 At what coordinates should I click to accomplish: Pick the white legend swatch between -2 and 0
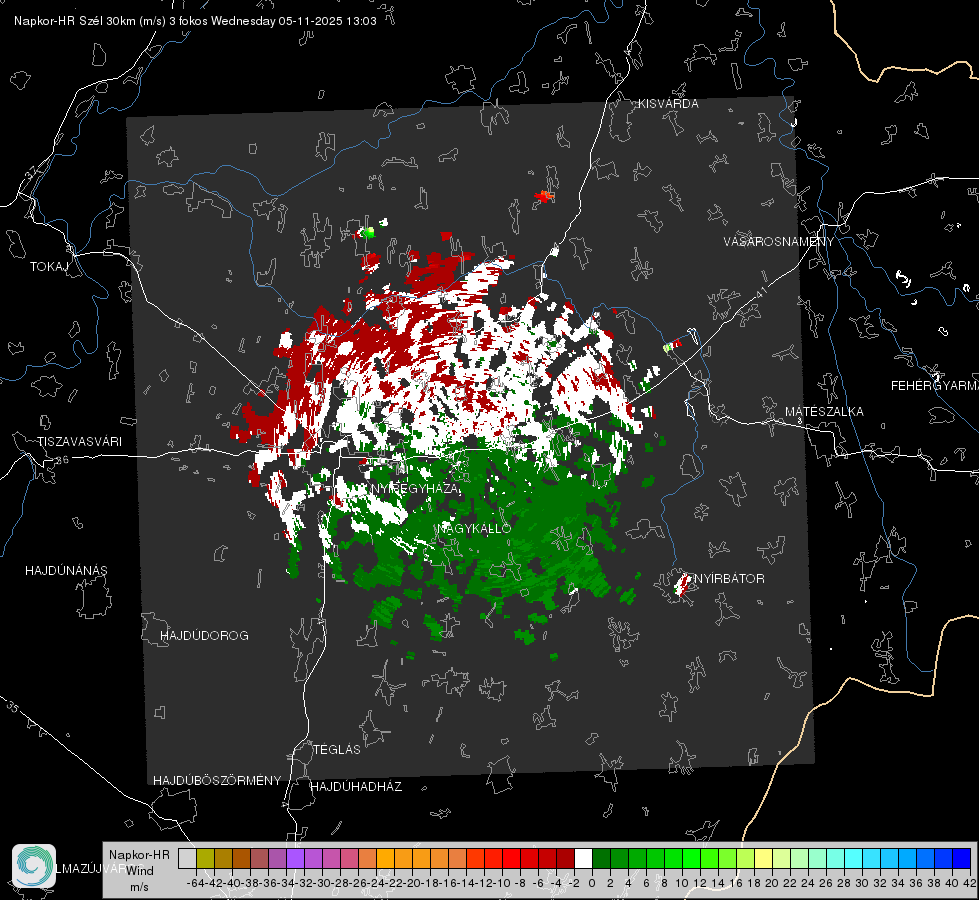tap(583, 859)
